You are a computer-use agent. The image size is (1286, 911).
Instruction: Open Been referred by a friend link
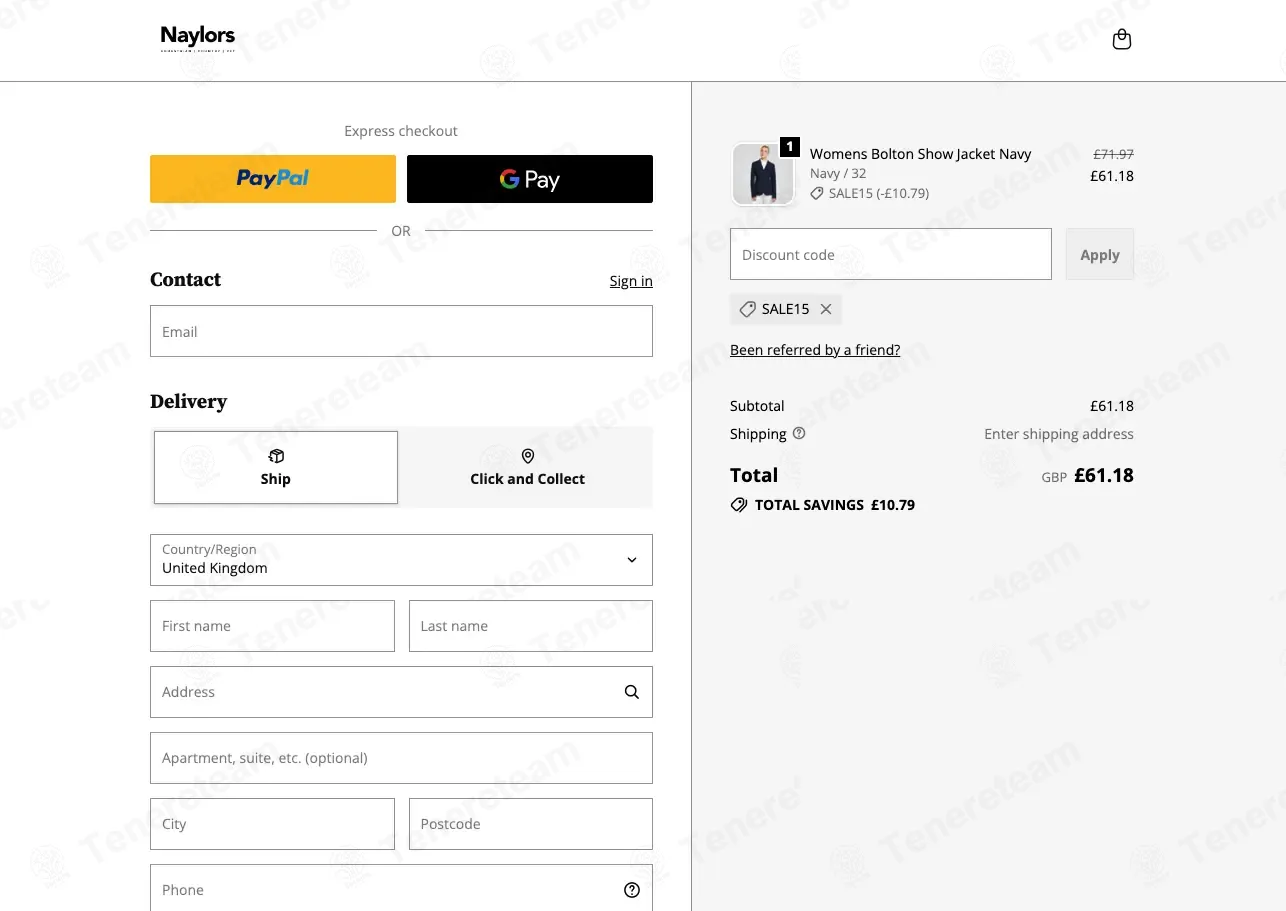tap(815, 350)
